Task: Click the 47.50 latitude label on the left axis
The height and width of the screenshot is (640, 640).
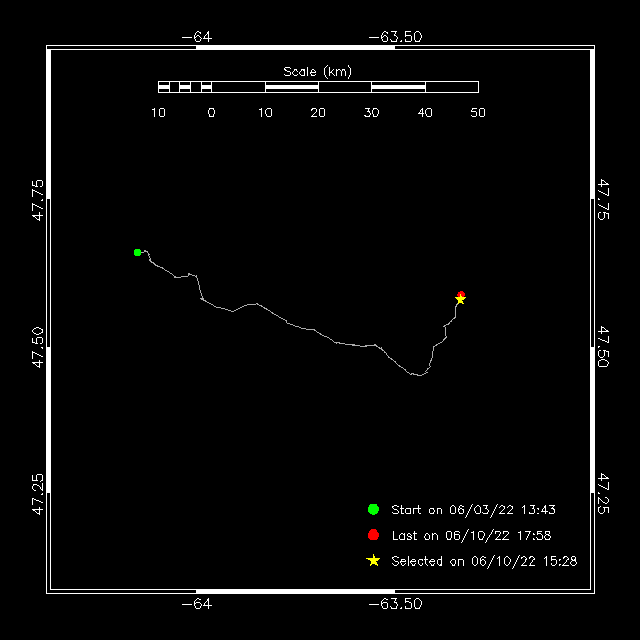Action: pos(38,347)
